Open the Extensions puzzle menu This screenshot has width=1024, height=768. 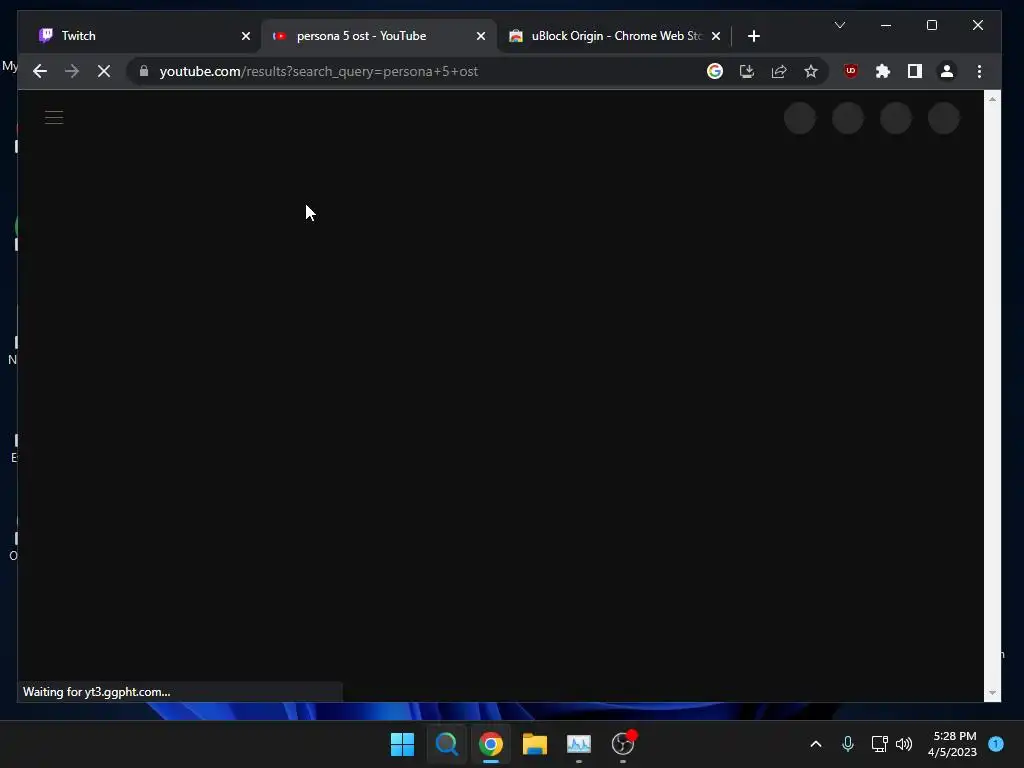[x=883, y=71]
